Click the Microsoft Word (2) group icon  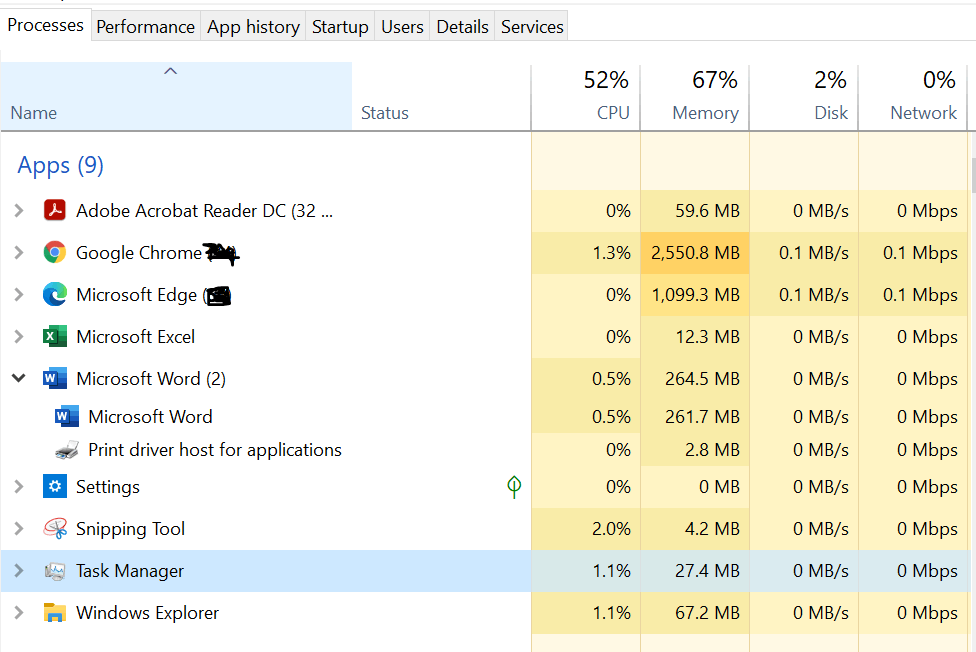[55, 379]
